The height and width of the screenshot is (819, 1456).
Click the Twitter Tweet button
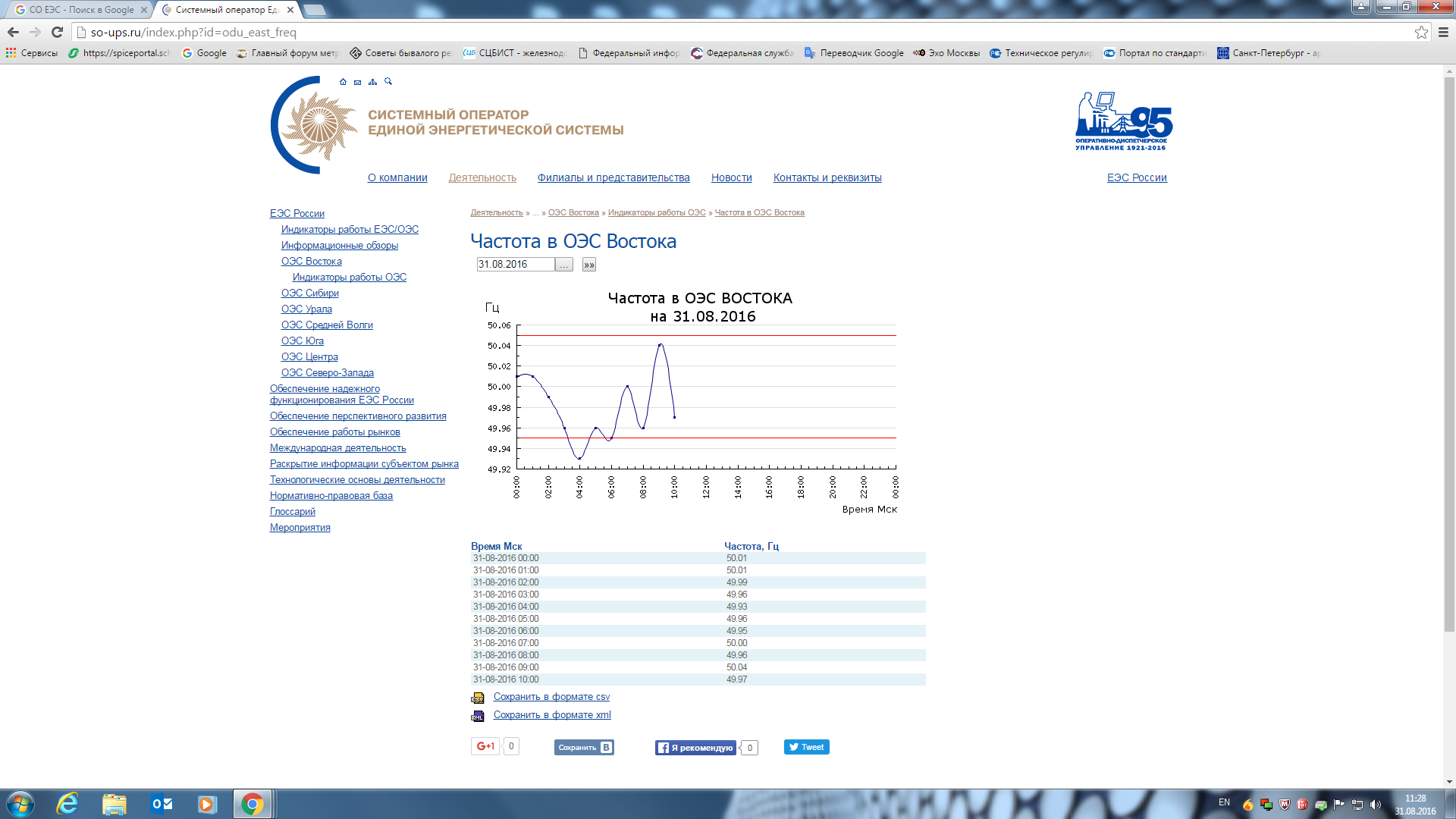[806, 747]
